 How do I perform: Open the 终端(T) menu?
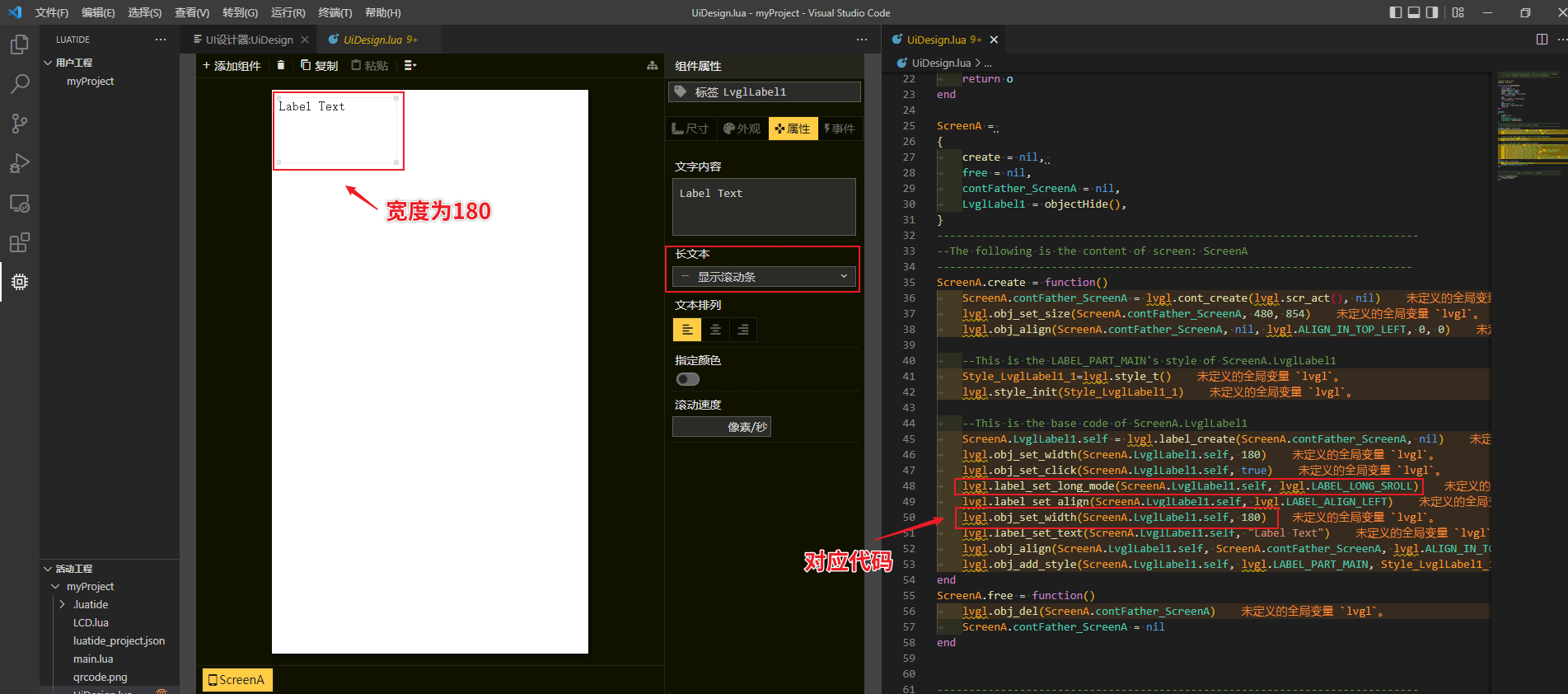click(335, 12)
